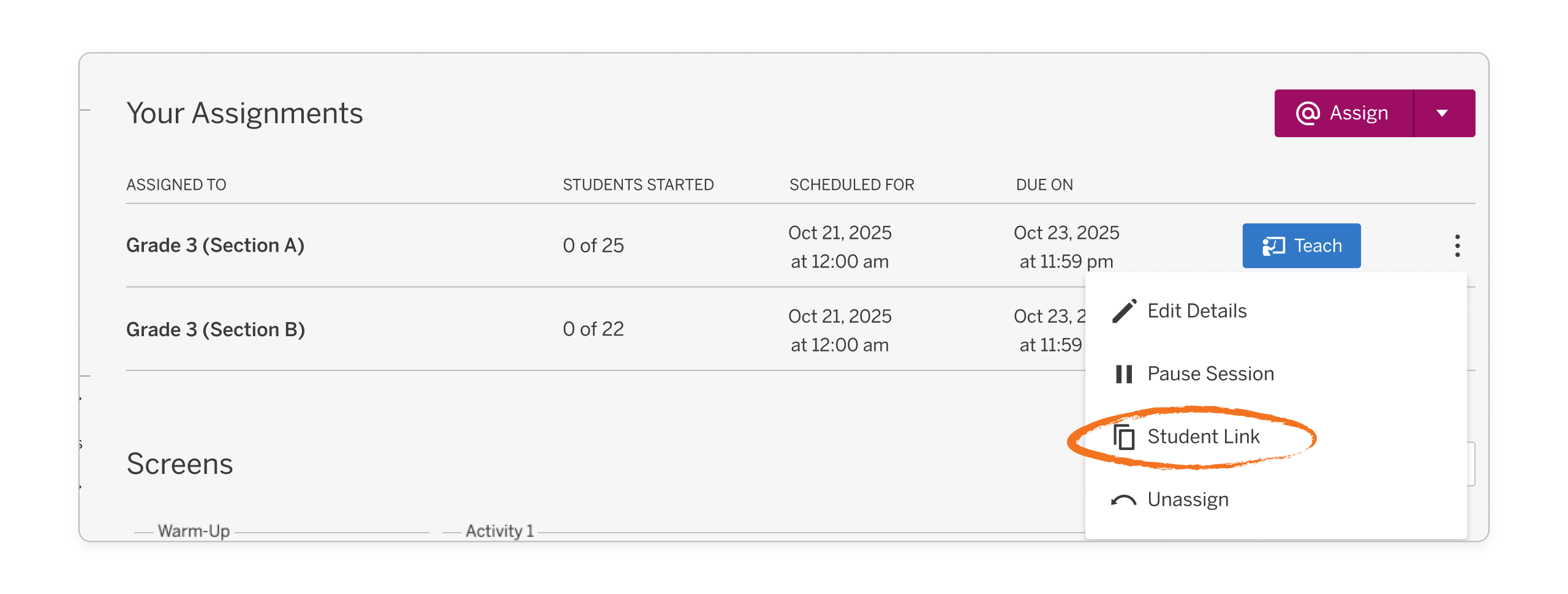Click the Activity 1 section label

(500, 530)
